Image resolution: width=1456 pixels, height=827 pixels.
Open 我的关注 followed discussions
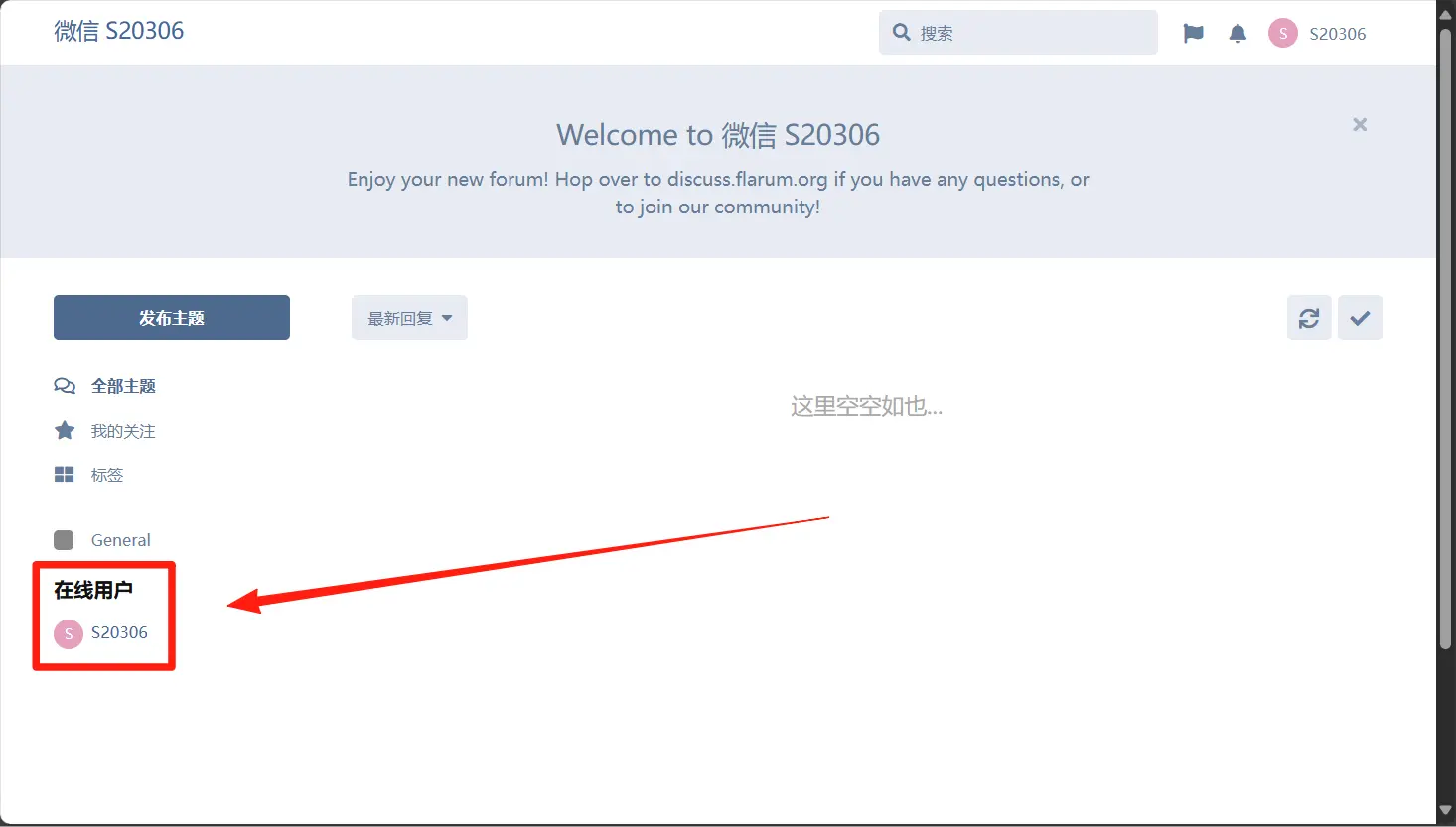123,431
